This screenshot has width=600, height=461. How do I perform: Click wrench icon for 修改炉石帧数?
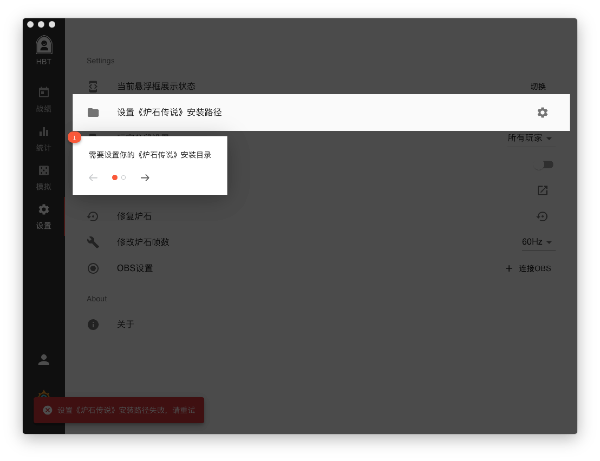(93, 242)
